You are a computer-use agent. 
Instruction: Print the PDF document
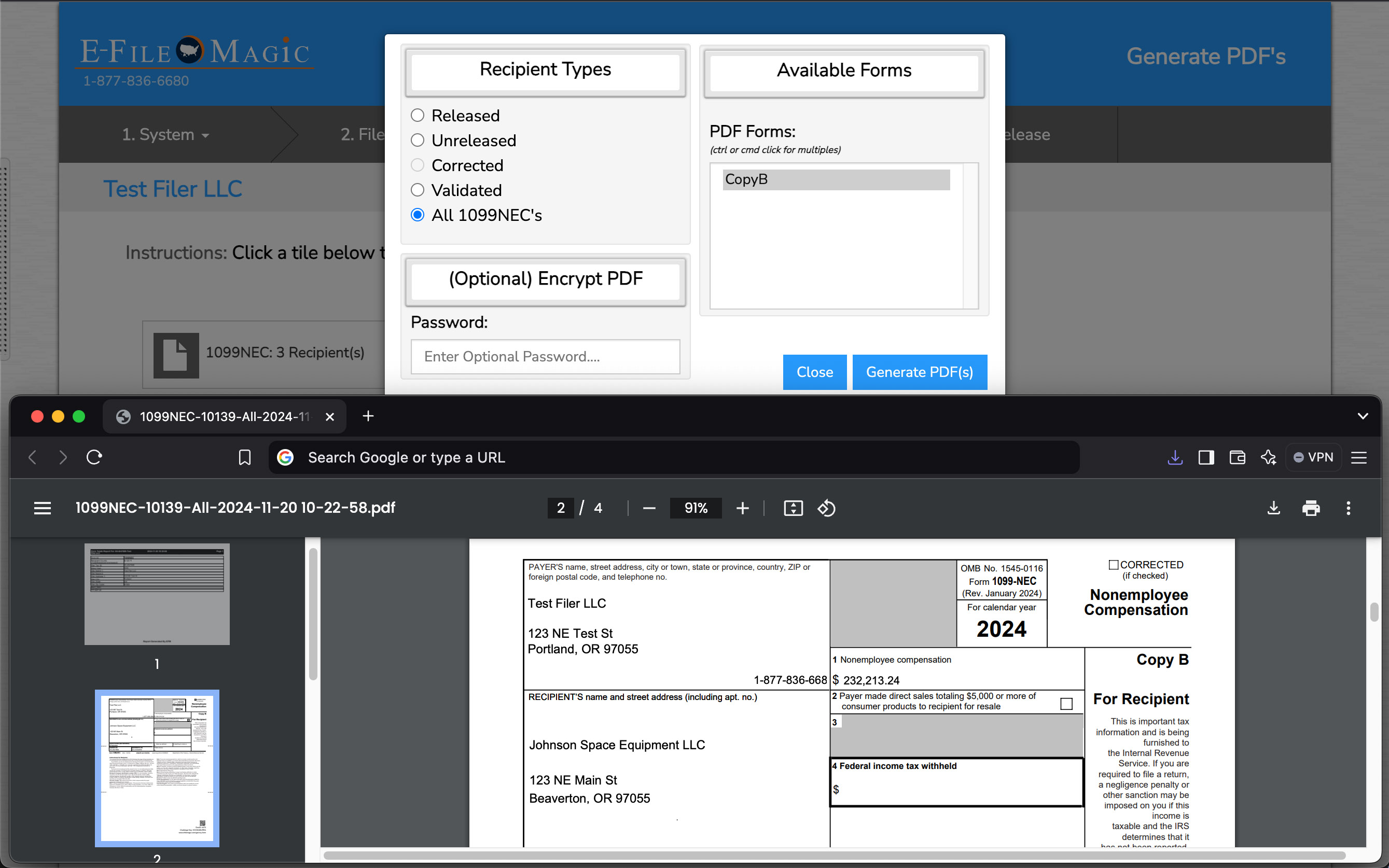click(x=1310, y=508)
